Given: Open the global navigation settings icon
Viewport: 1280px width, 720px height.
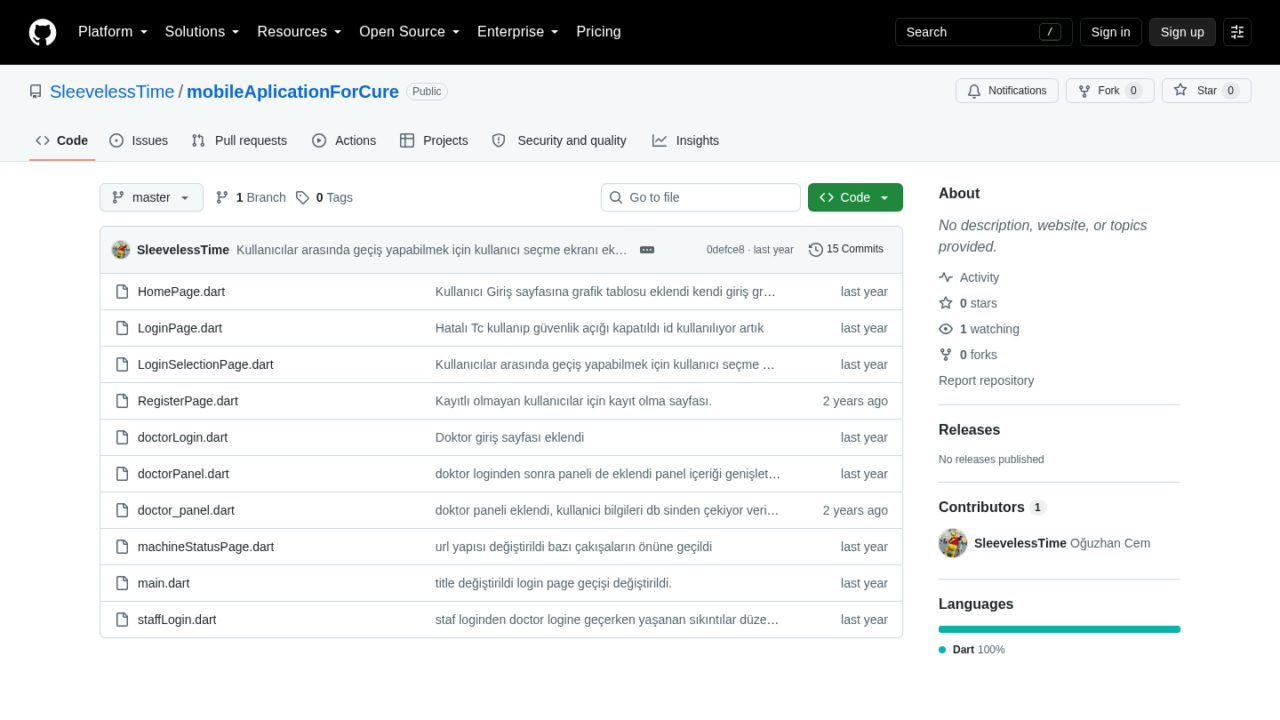Looking at the screenshot, I should 1237,32.
